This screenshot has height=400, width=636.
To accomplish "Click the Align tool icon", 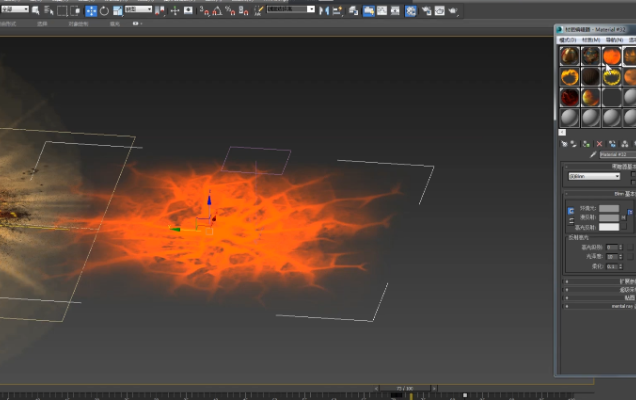I will click(337, 11).
